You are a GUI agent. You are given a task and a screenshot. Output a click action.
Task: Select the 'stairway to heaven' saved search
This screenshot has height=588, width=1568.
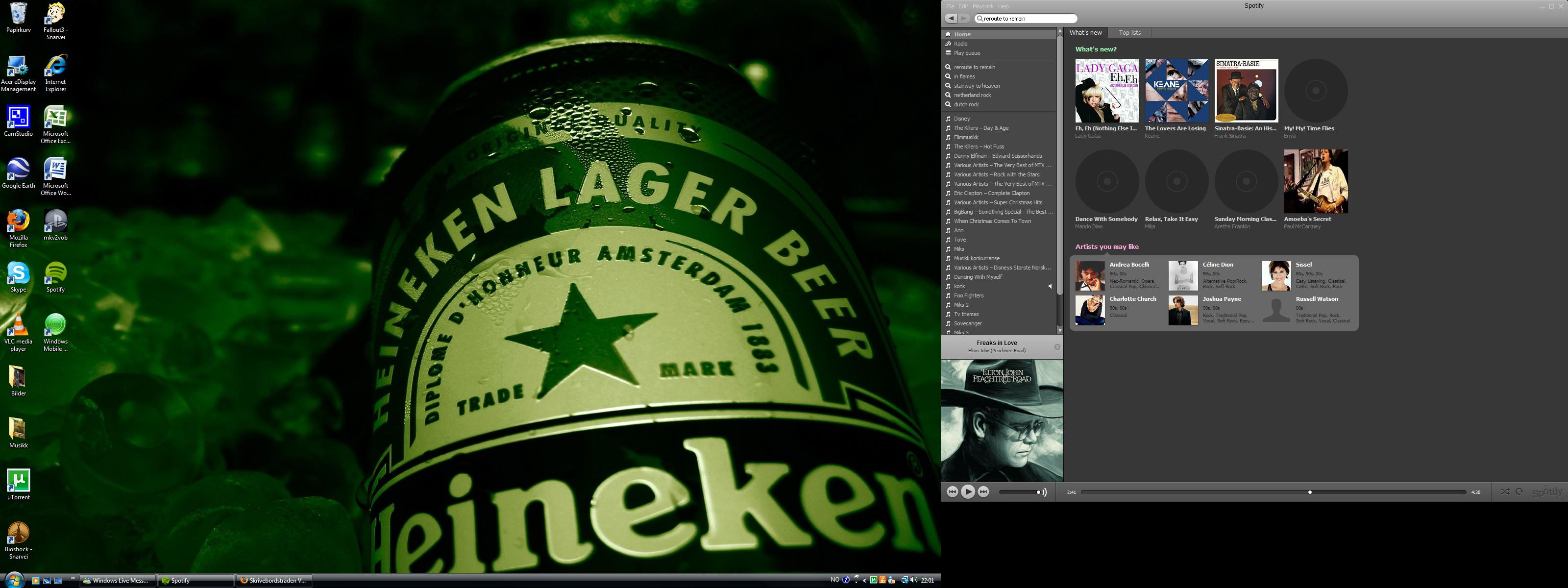(x=998, y=86)
